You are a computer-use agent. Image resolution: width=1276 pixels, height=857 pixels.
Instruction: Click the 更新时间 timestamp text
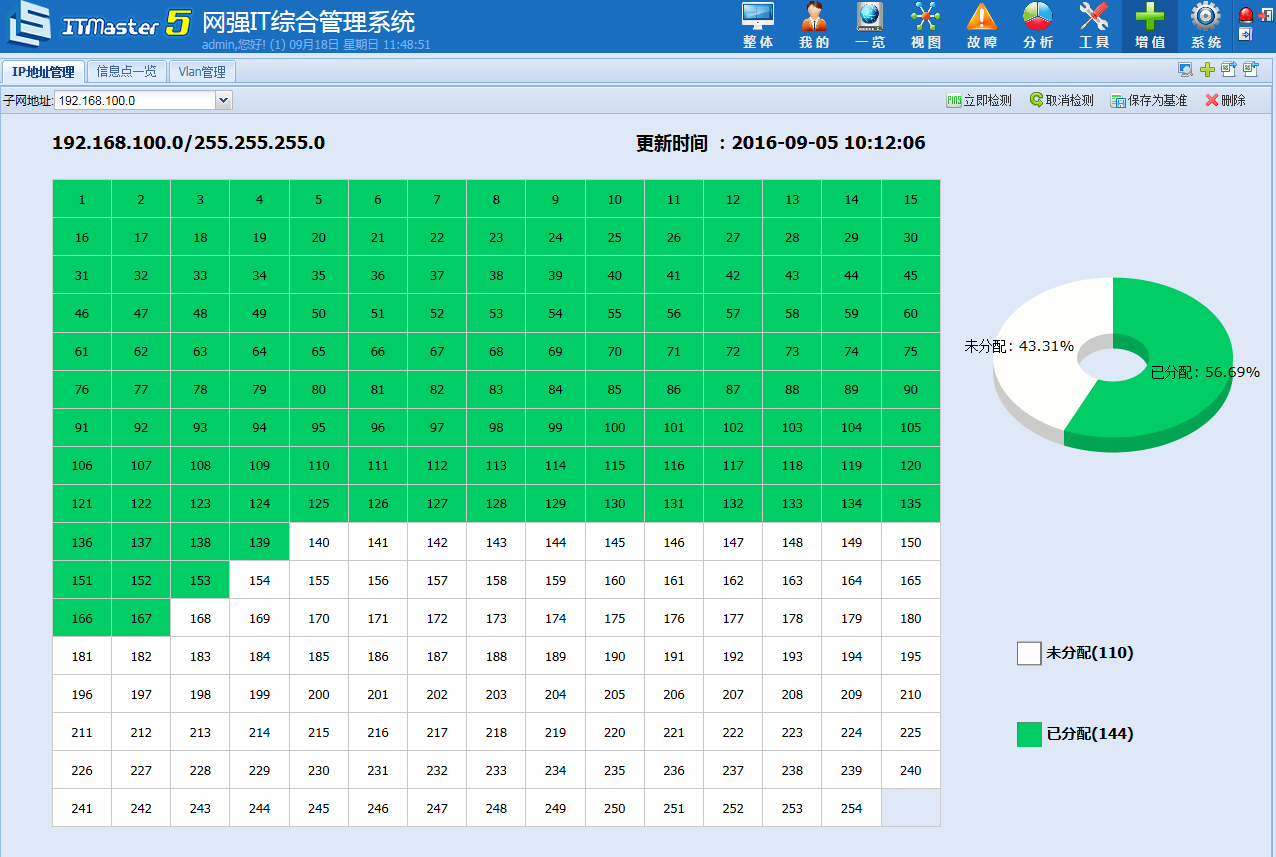pyautogui.click(x=780, y=143)
